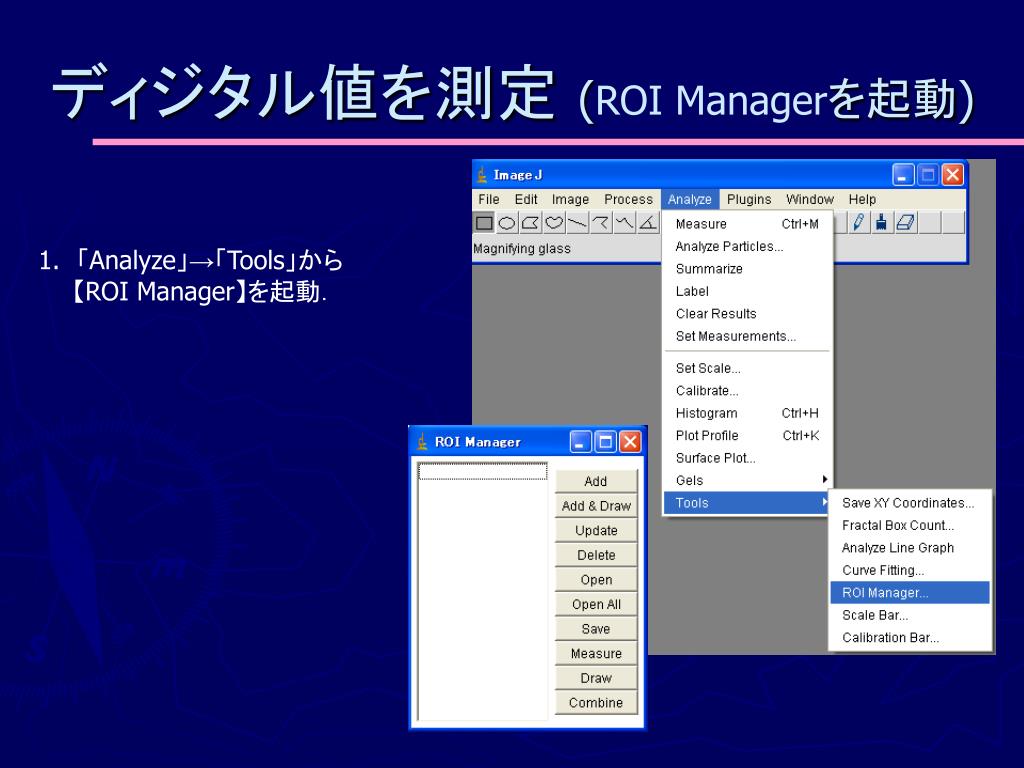
Task: Open the Plugins menu
Action: [749, 199]
